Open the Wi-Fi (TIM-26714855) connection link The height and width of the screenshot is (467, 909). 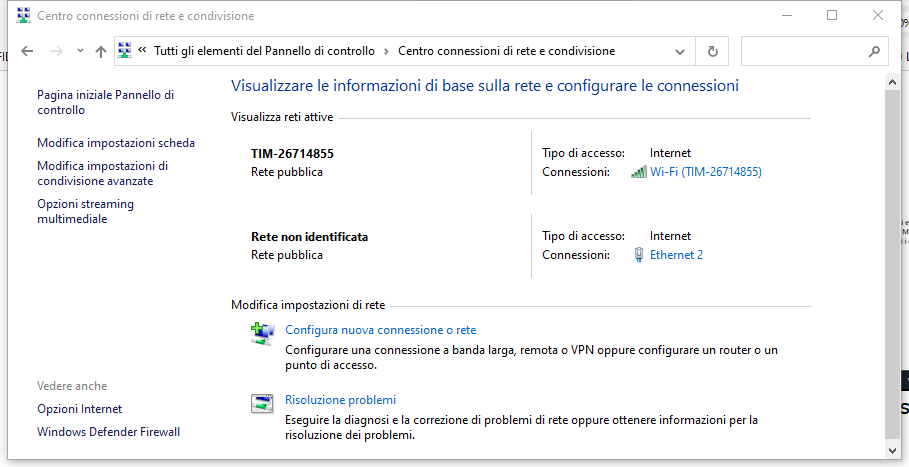[706, 172]
